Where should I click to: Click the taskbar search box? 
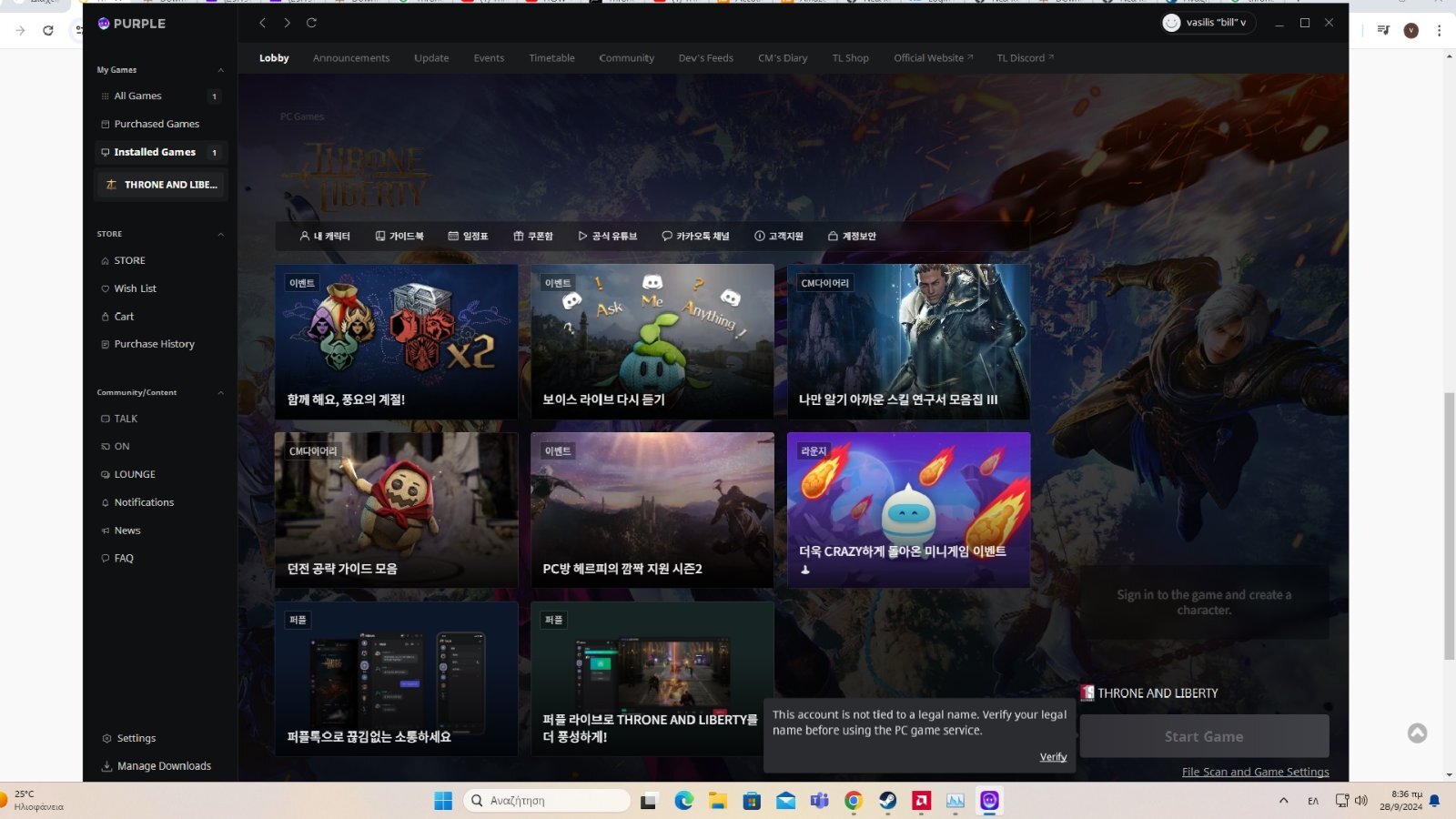[546, 801]
